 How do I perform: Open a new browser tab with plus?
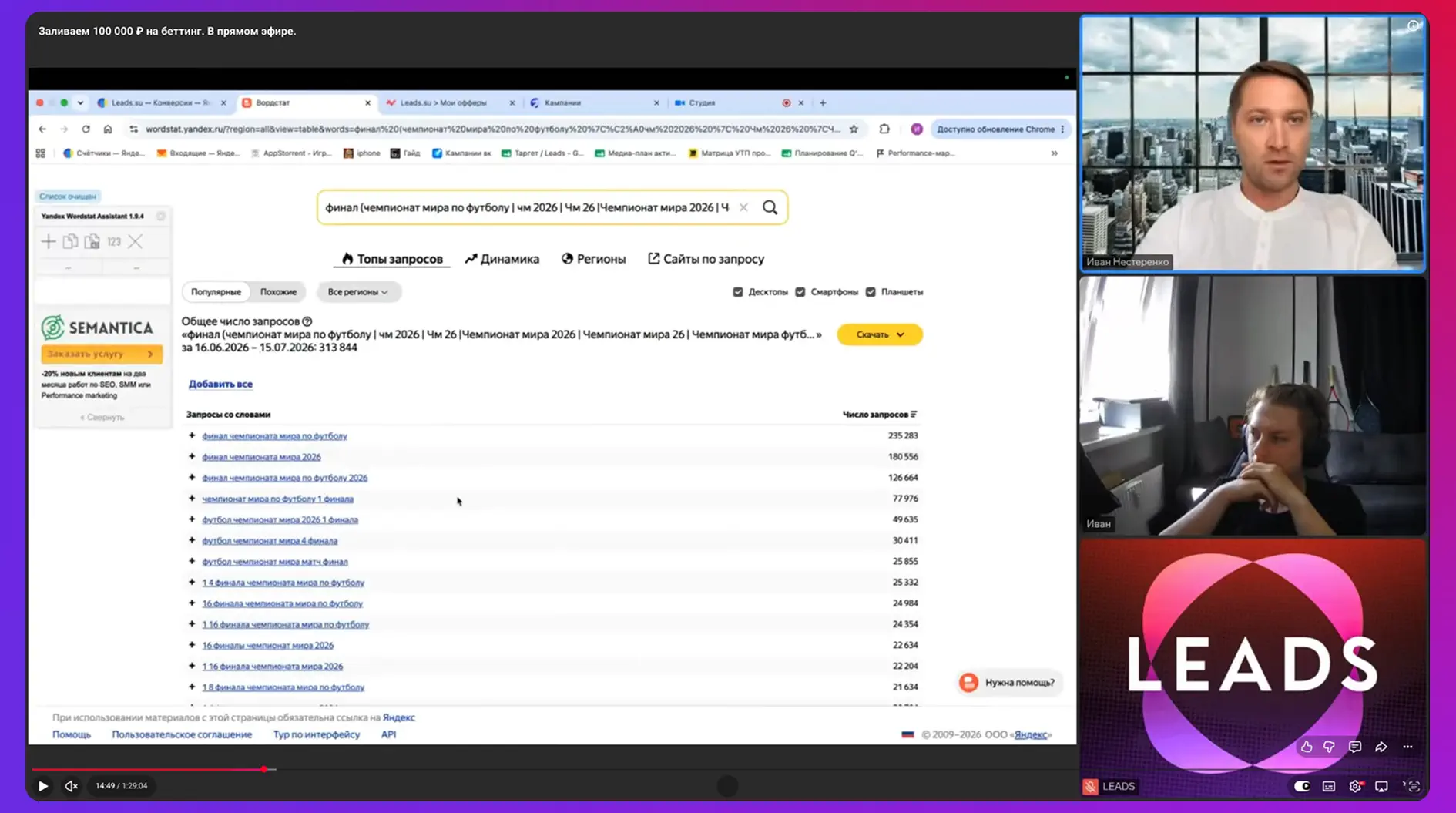(x=823, y=102)
